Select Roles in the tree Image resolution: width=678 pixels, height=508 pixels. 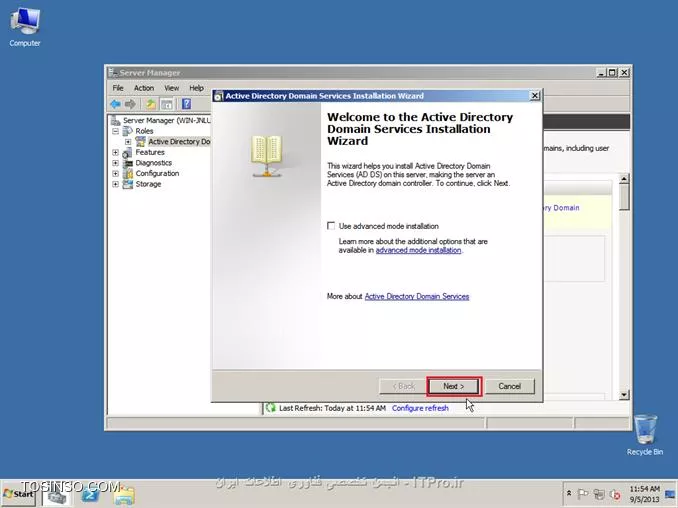click(x=144, y=131)
